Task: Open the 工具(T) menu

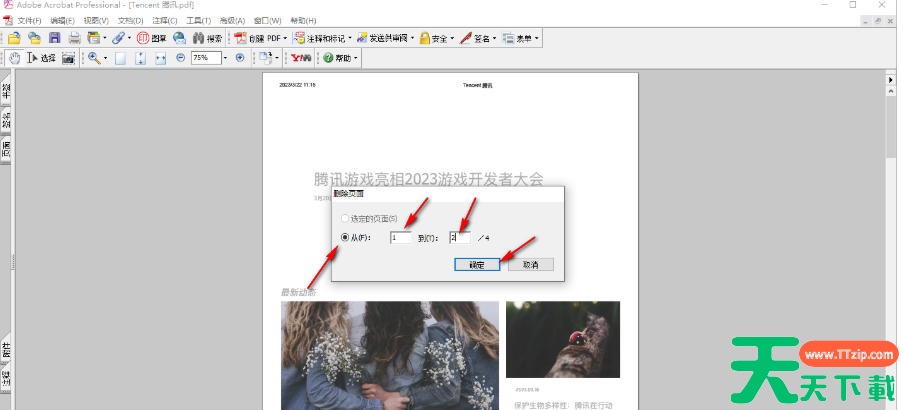Action: 201,20
